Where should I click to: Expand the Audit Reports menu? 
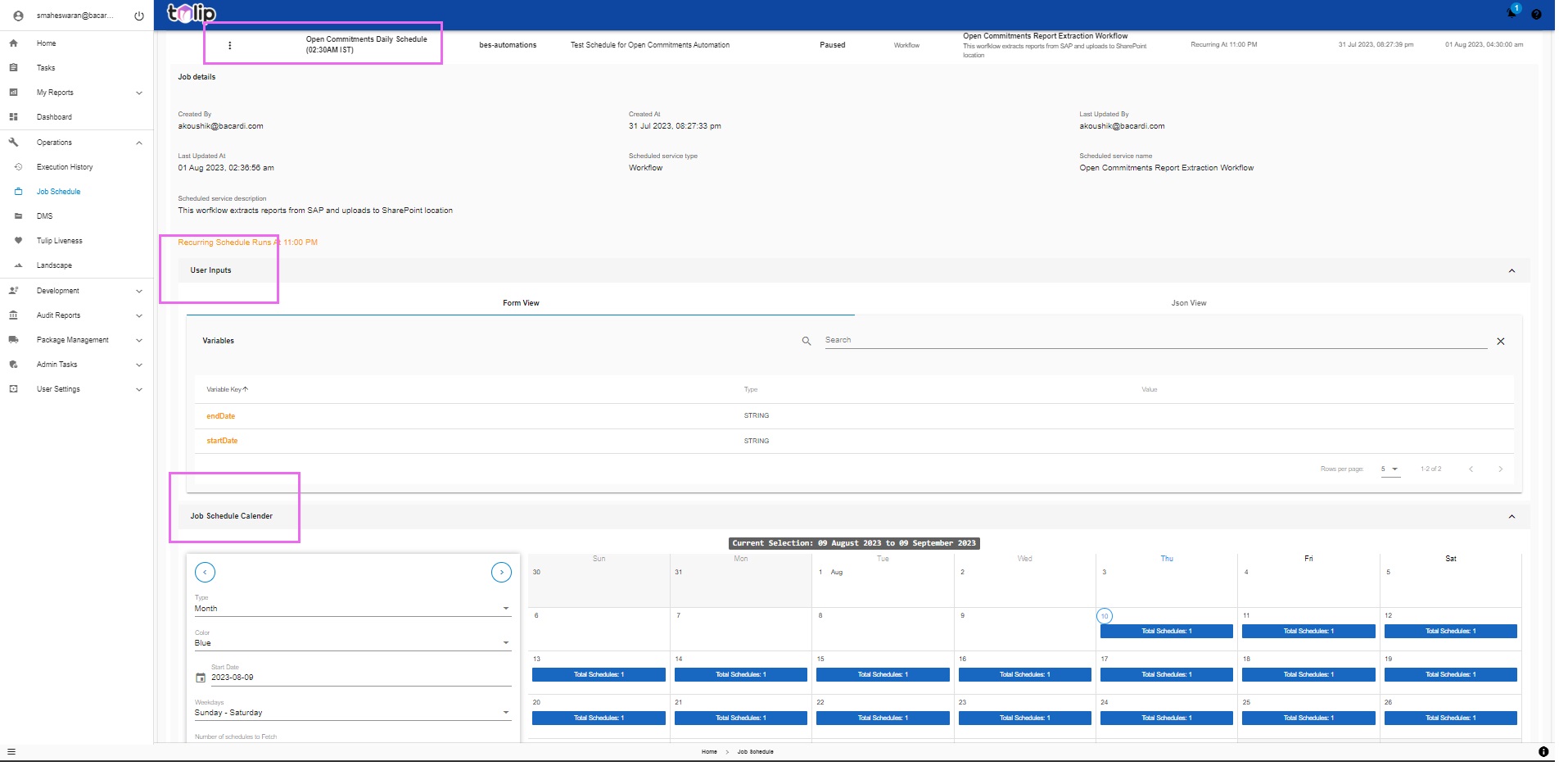(139, 315)
